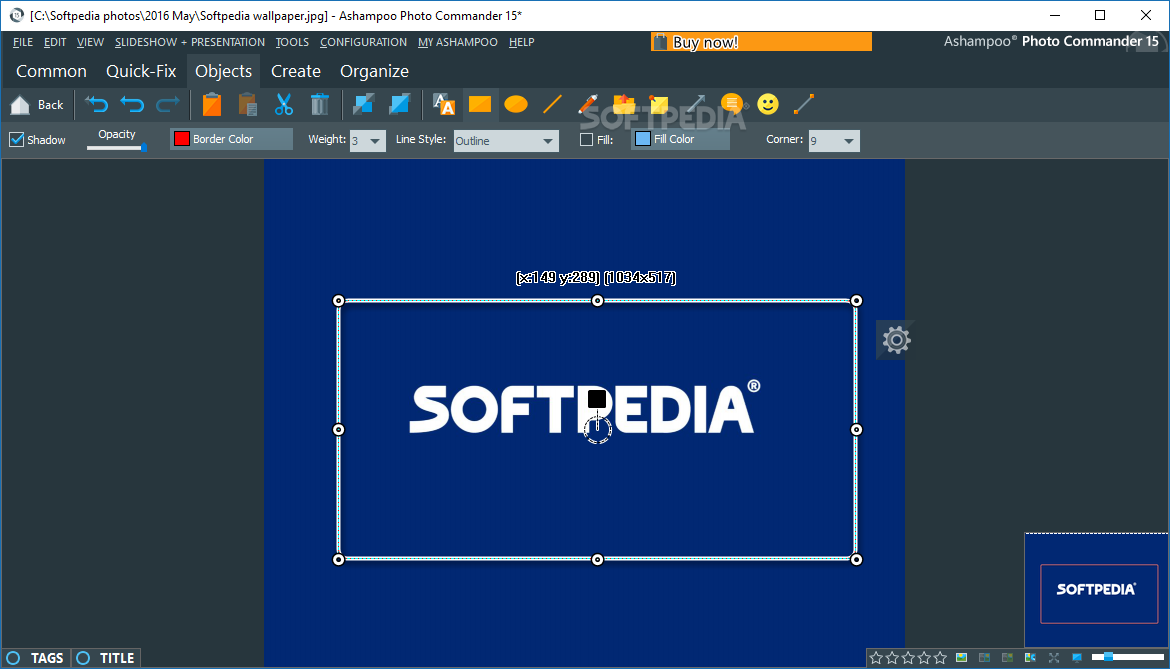Click the top-left rectangle selection handle
The width and height of the screenshot is (1170, 669).
tap(338, 301)
